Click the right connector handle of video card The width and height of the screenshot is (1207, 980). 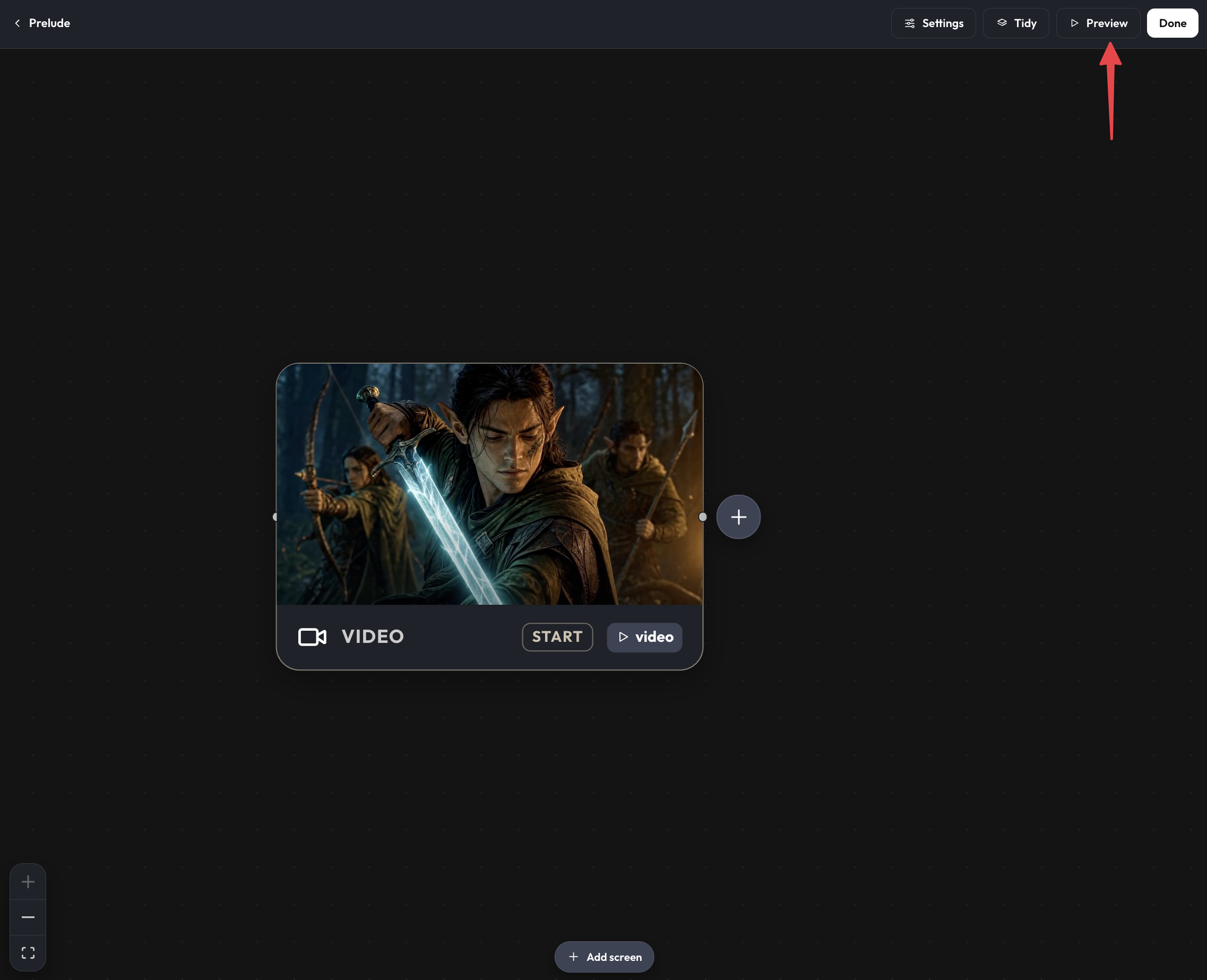(x=702, y=517)
